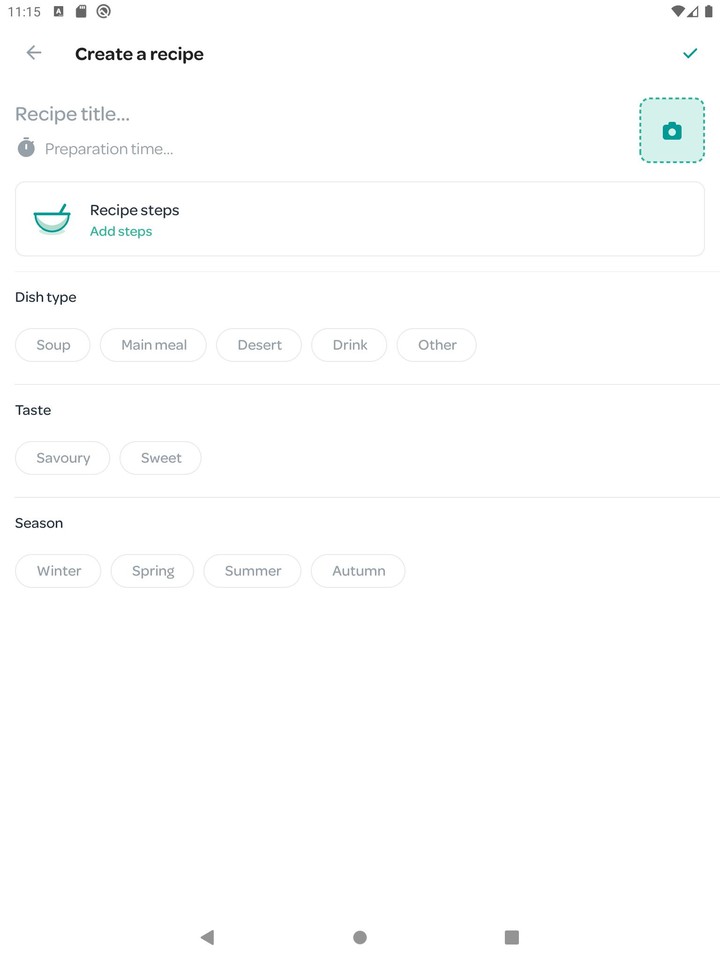Select Drink as dish type
The image size is (720, 960).
[x=350, y=345]
